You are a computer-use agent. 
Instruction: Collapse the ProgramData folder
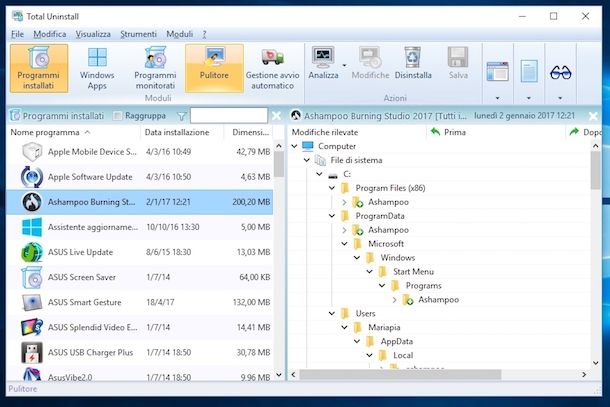coord(332,216)
